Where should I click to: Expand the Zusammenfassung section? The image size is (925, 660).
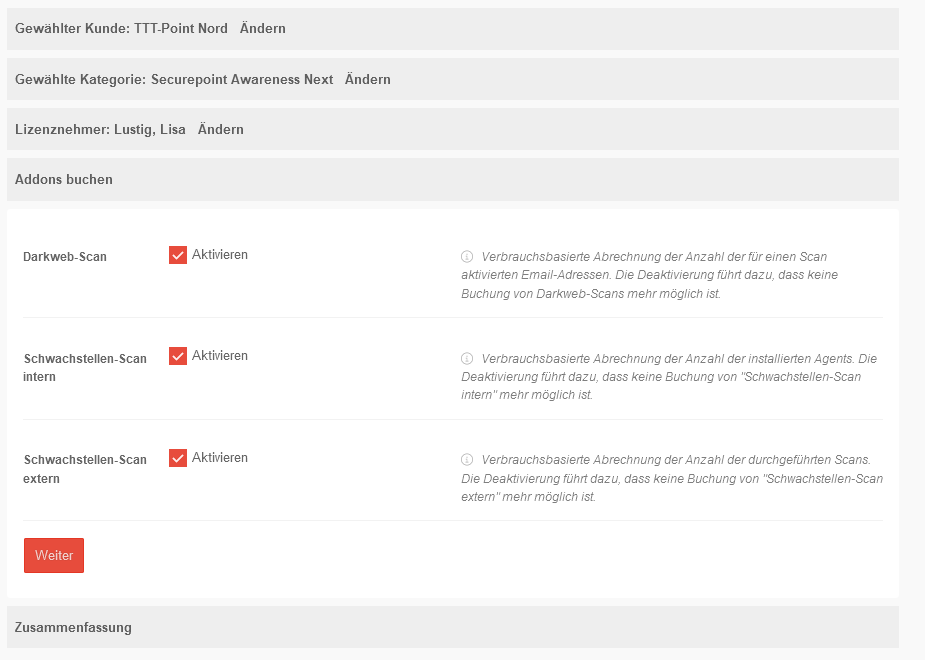click(73, 627)
